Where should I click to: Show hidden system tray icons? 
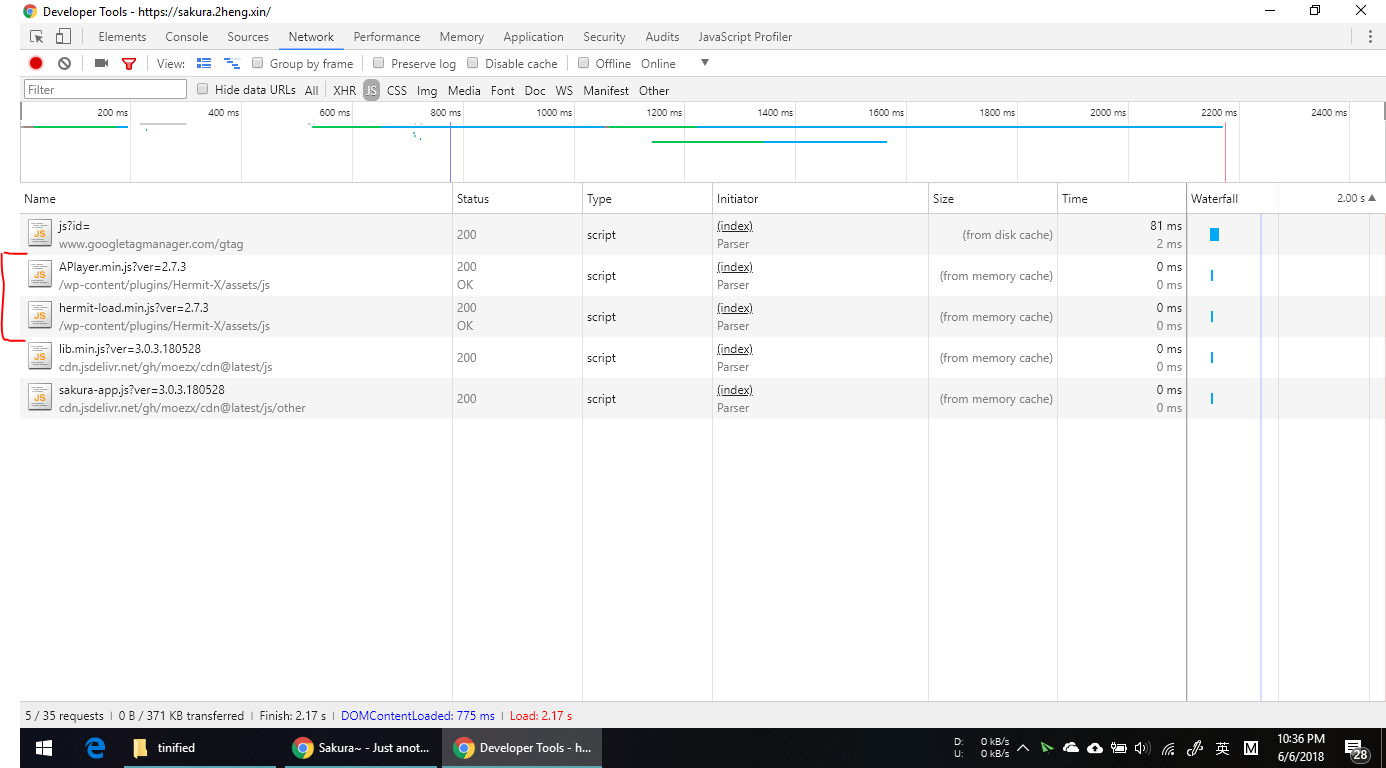click(x=1023, y=748)
